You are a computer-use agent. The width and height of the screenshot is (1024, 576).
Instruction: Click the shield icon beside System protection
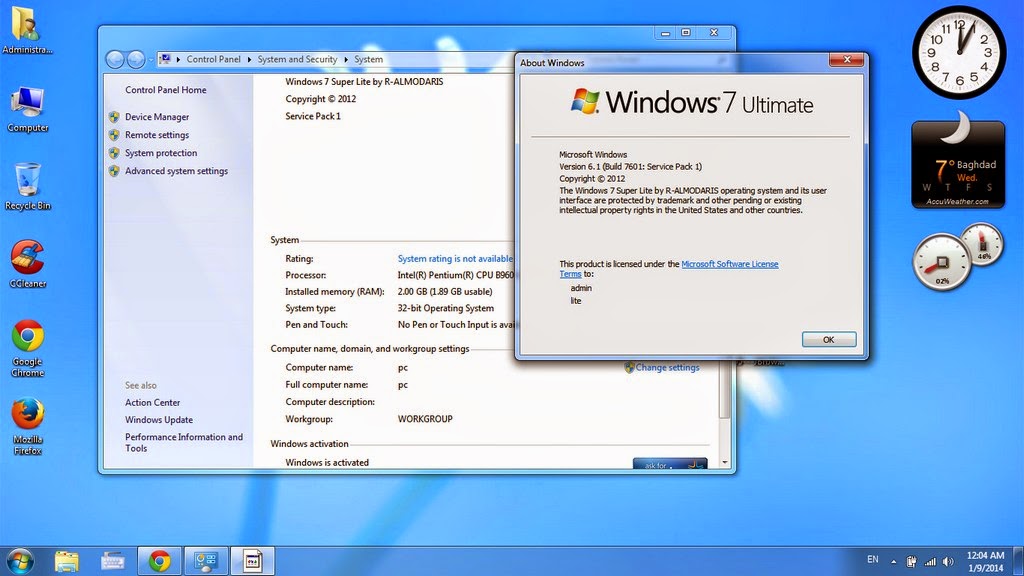114,153
